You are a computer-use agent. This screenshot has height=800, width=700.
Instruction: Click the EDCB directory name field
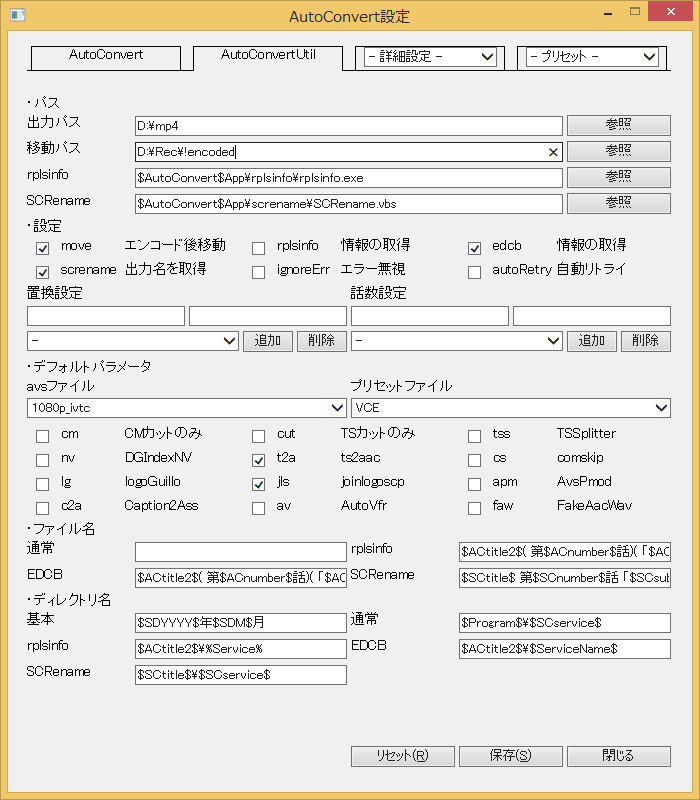(565, 649)
